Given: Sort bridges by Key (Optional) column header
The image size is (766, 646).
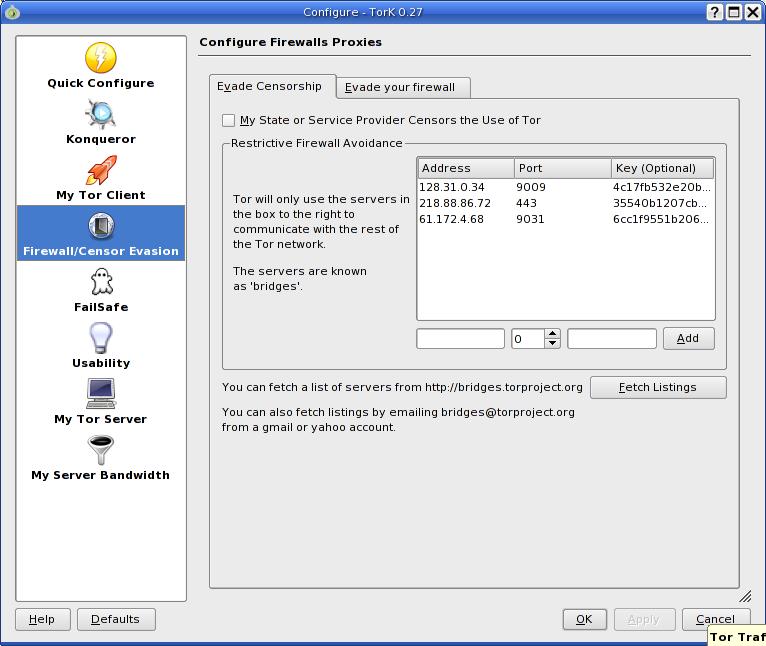Looking at the screenshot, I should [662, 168].
